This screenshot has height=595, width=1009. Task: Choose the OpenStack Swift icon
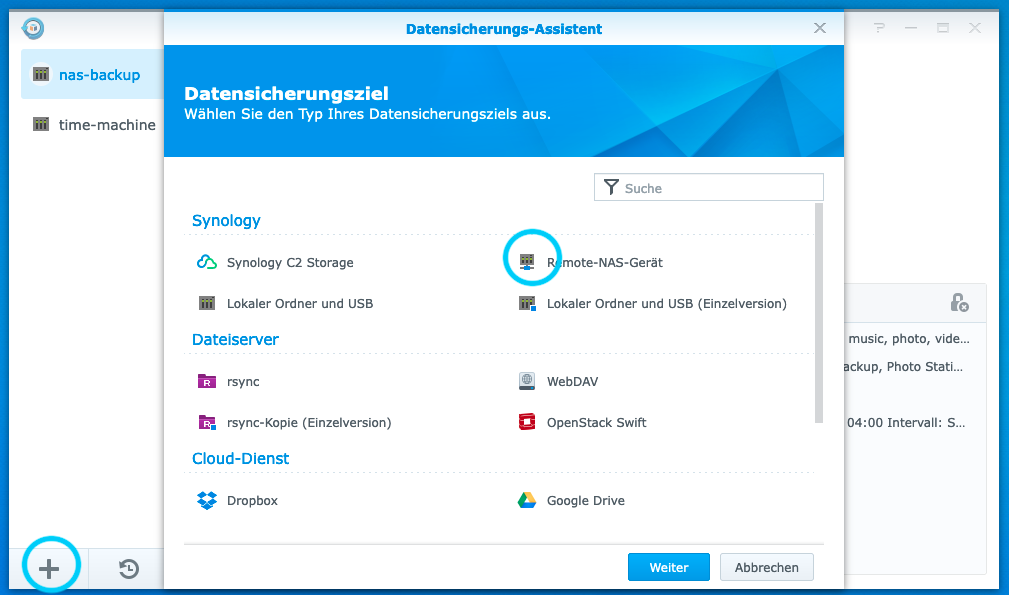click(527, 423)
